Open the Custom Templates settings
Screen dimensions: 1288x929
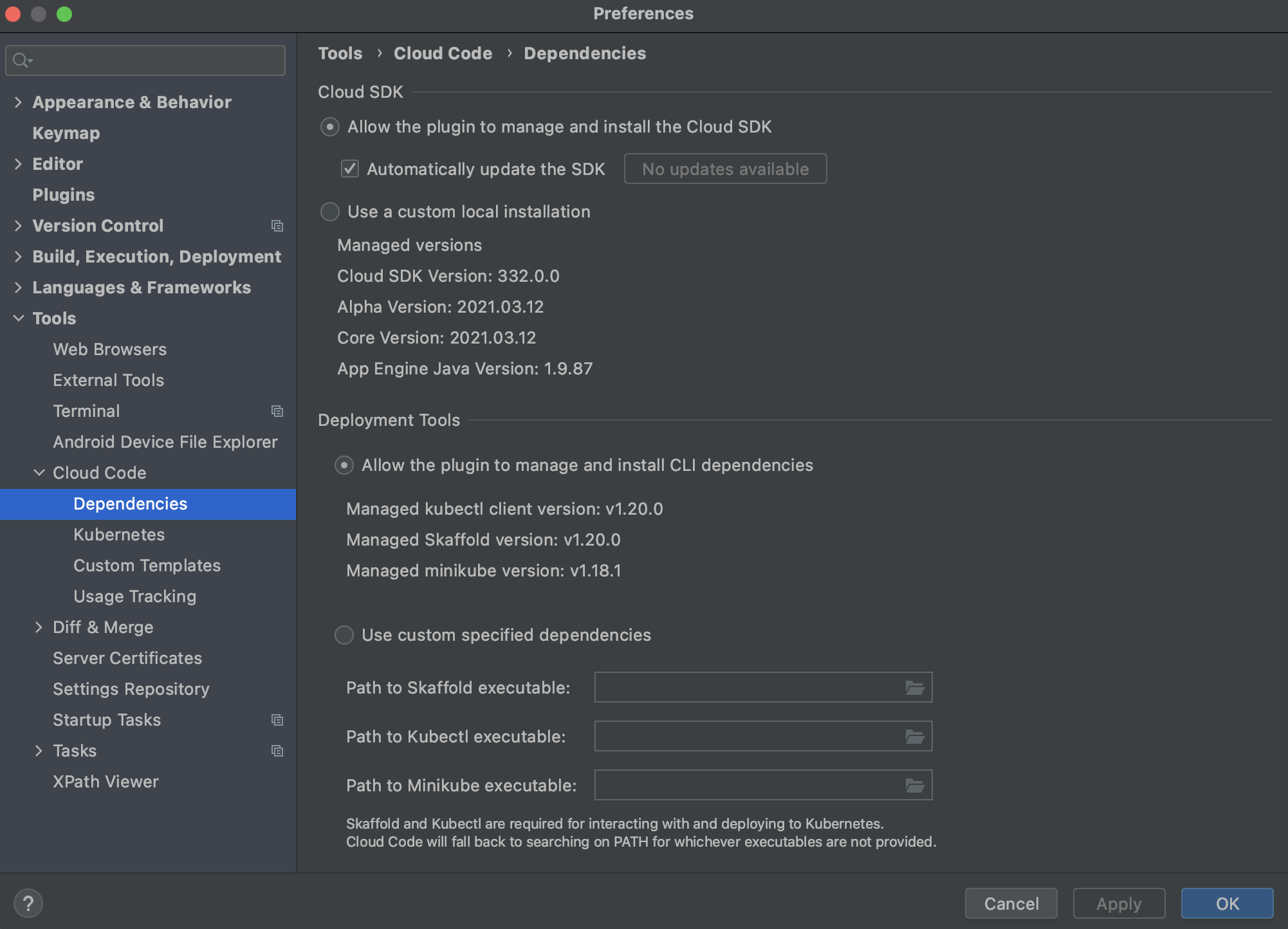click(x=148, y=565)
